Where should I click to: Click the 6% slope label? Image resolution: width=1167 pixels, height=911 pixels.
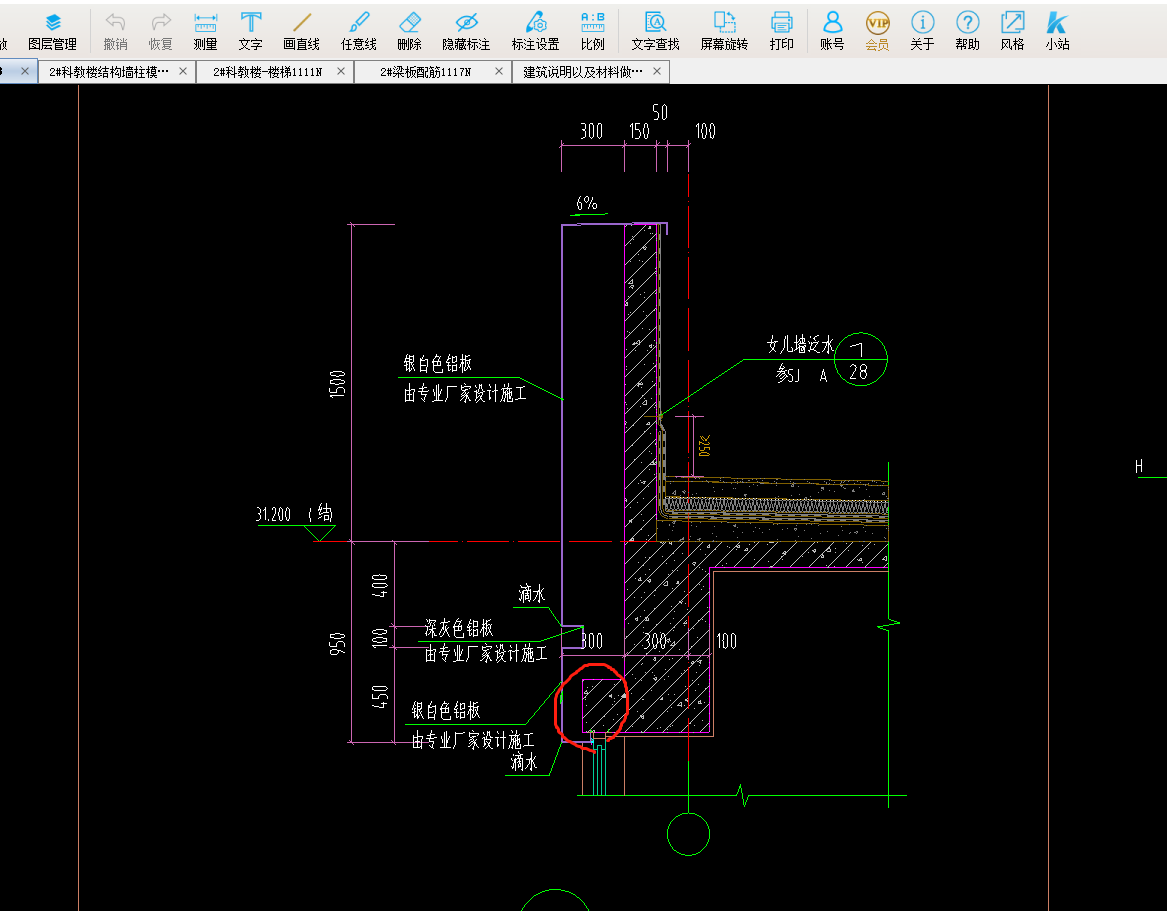coord(586,203)
